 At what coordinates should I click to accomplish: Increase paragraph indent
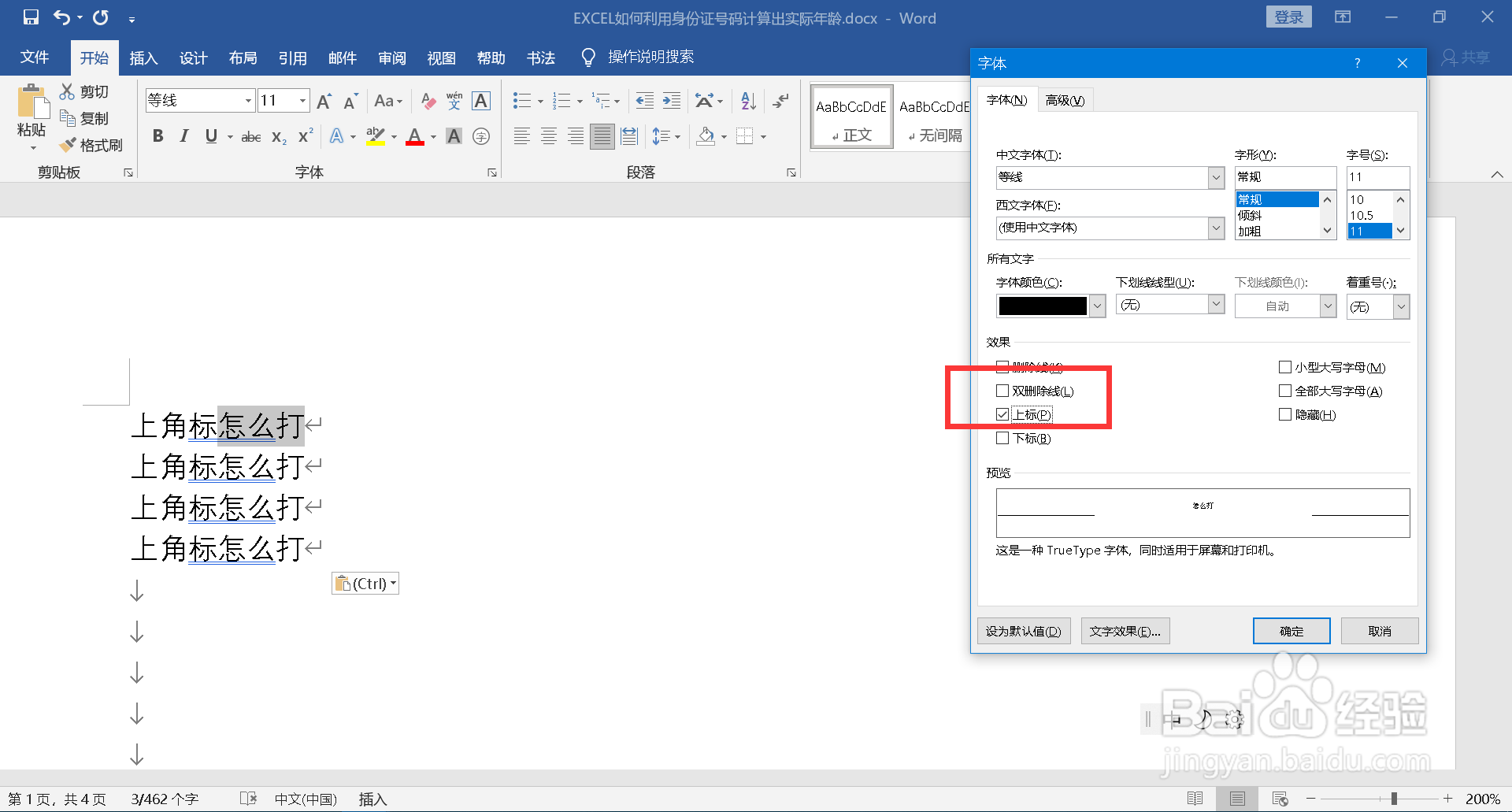point(672,101)
